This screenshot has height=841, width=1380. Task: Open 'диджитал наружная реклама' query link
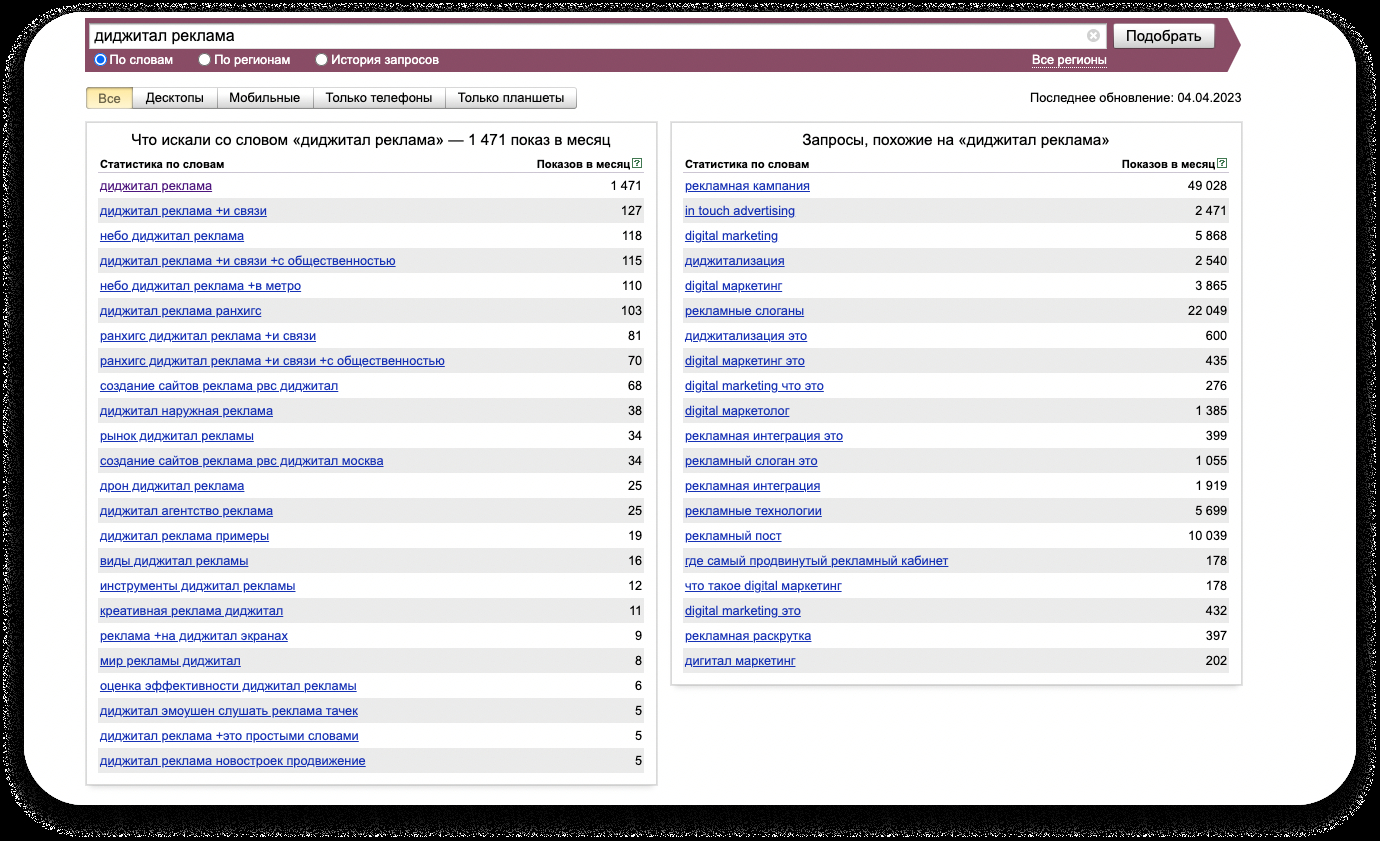[x=186, y=411]
